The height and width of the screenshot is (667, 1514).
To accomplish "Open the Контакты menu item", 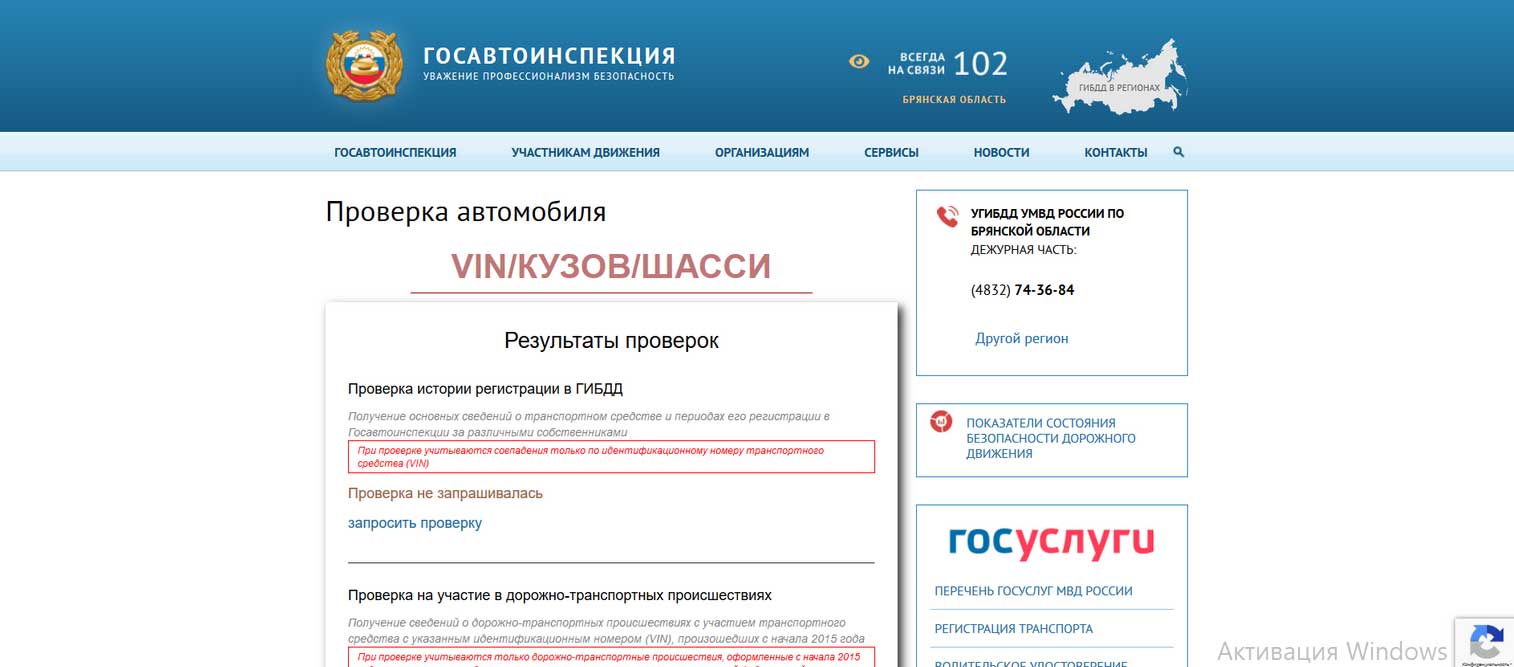I will point(1116,153).
